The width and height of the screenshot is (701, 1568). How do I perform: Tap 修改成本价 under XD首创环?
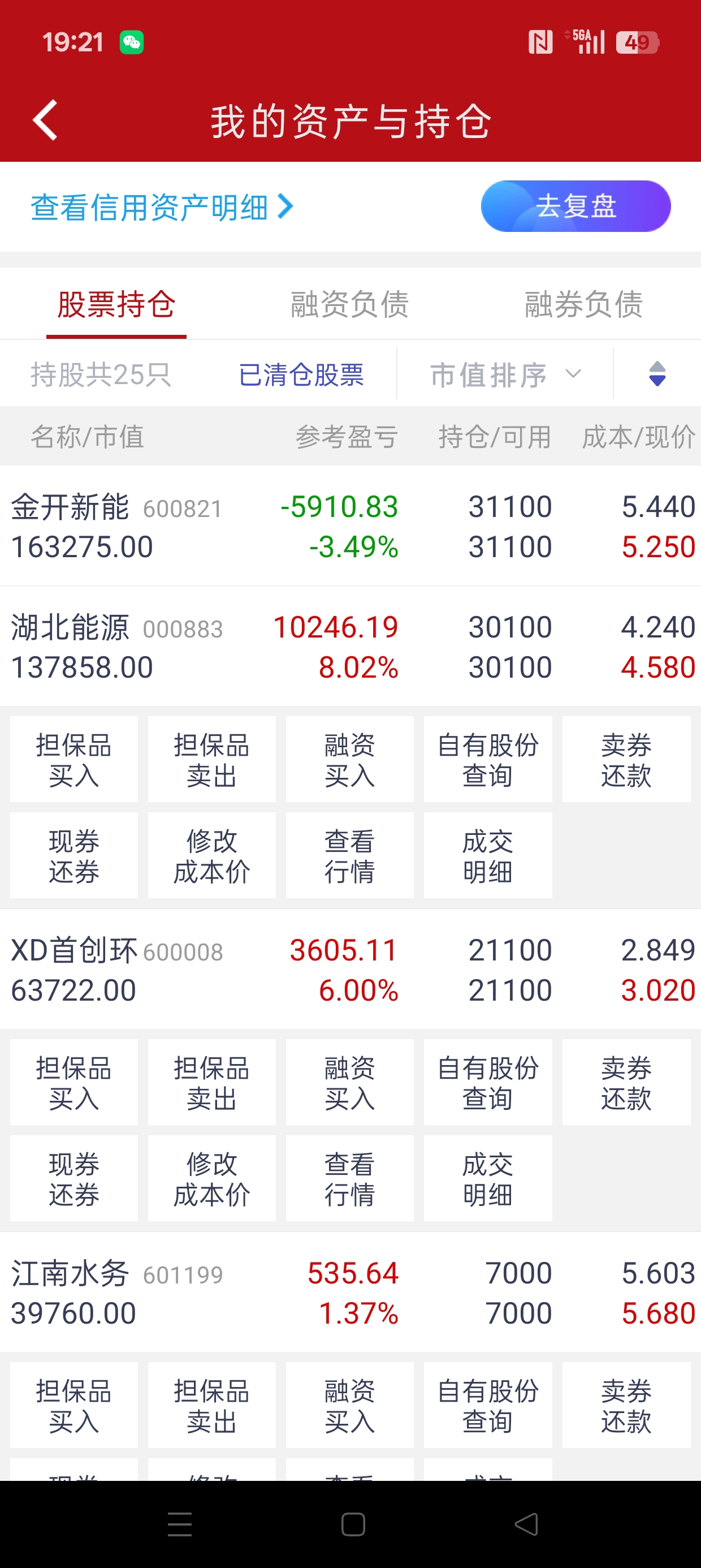pos(212,1178)
